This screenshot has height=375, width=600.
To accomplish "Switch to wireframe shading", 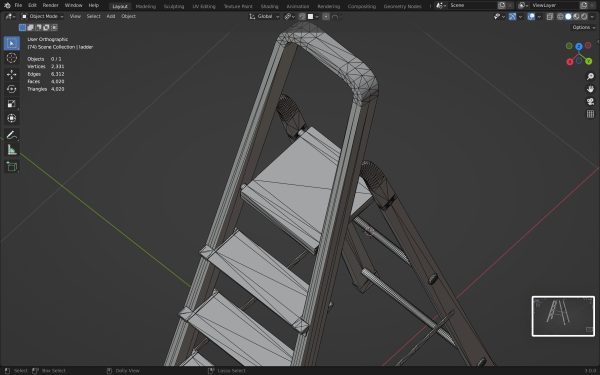I will [560, 16].
